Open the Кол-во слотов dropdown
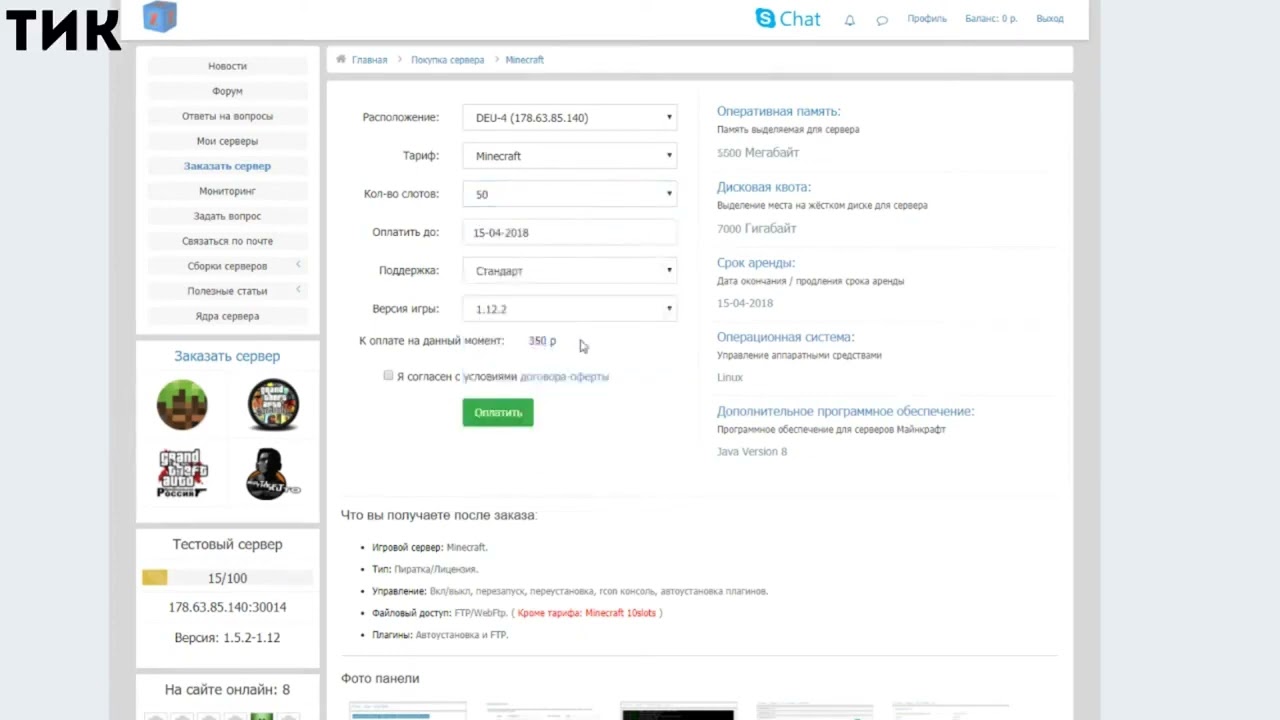This screenshot has height=720, width=1280. click(569, 194)
